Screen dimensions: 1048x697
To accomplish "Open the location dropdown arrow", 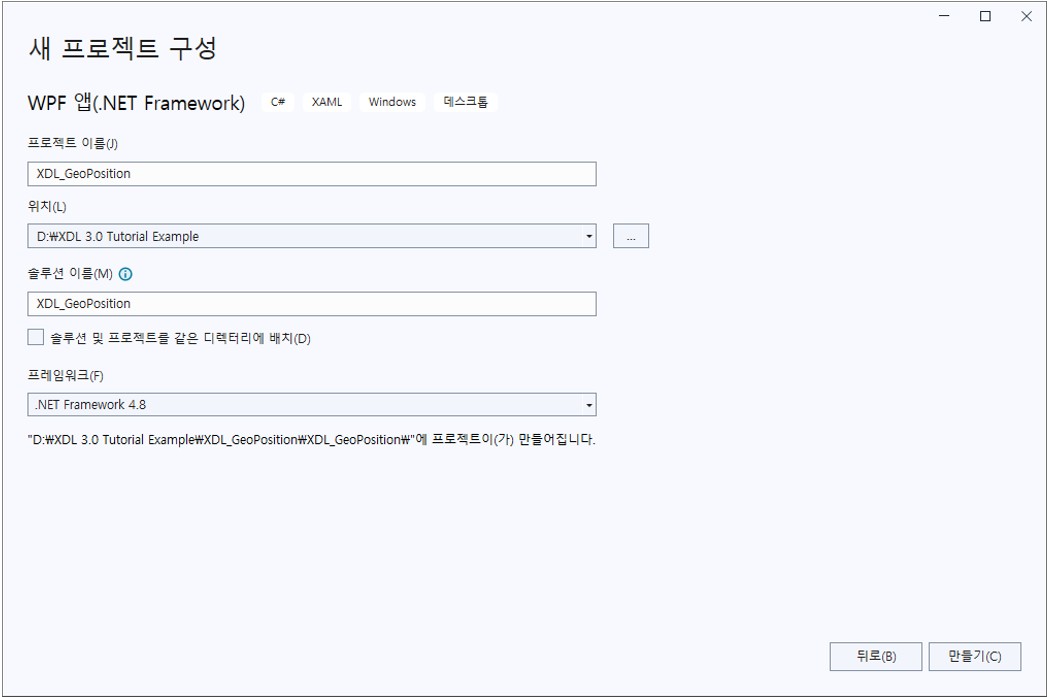I will click(588, 236).
